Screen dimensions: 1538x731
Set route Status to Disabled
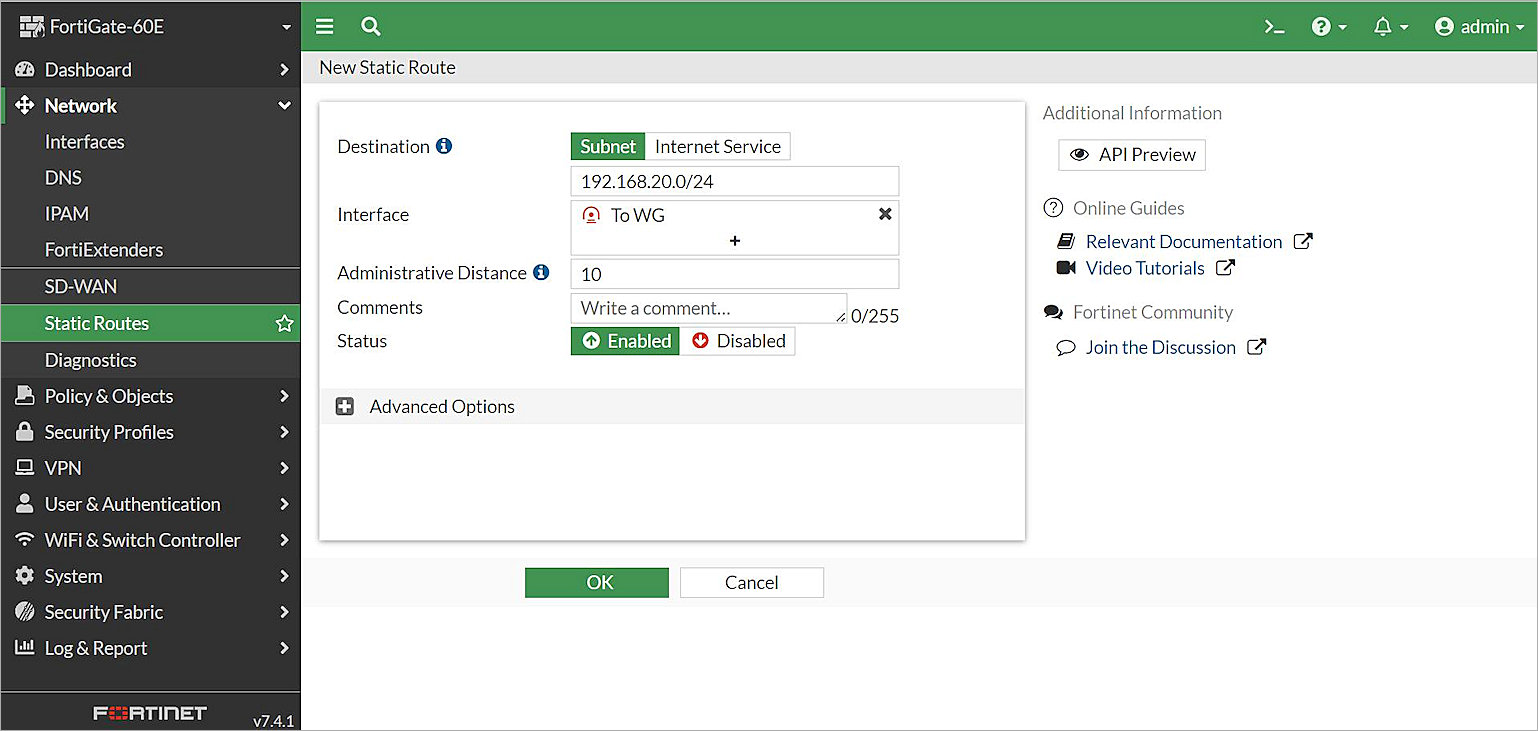click(x=738, y=340)
